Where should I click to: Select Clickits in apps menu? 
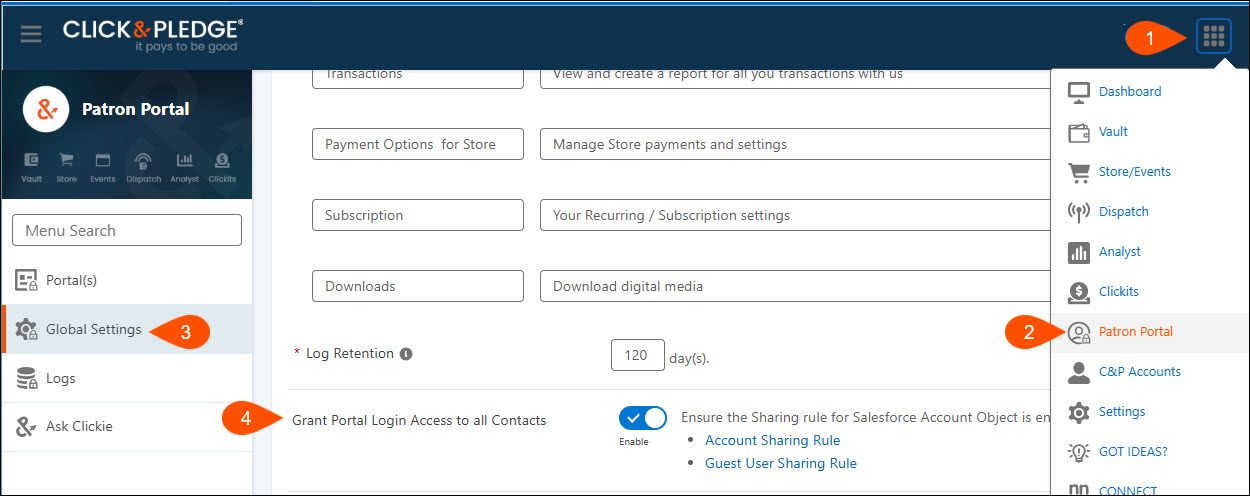coord(1119,291)
